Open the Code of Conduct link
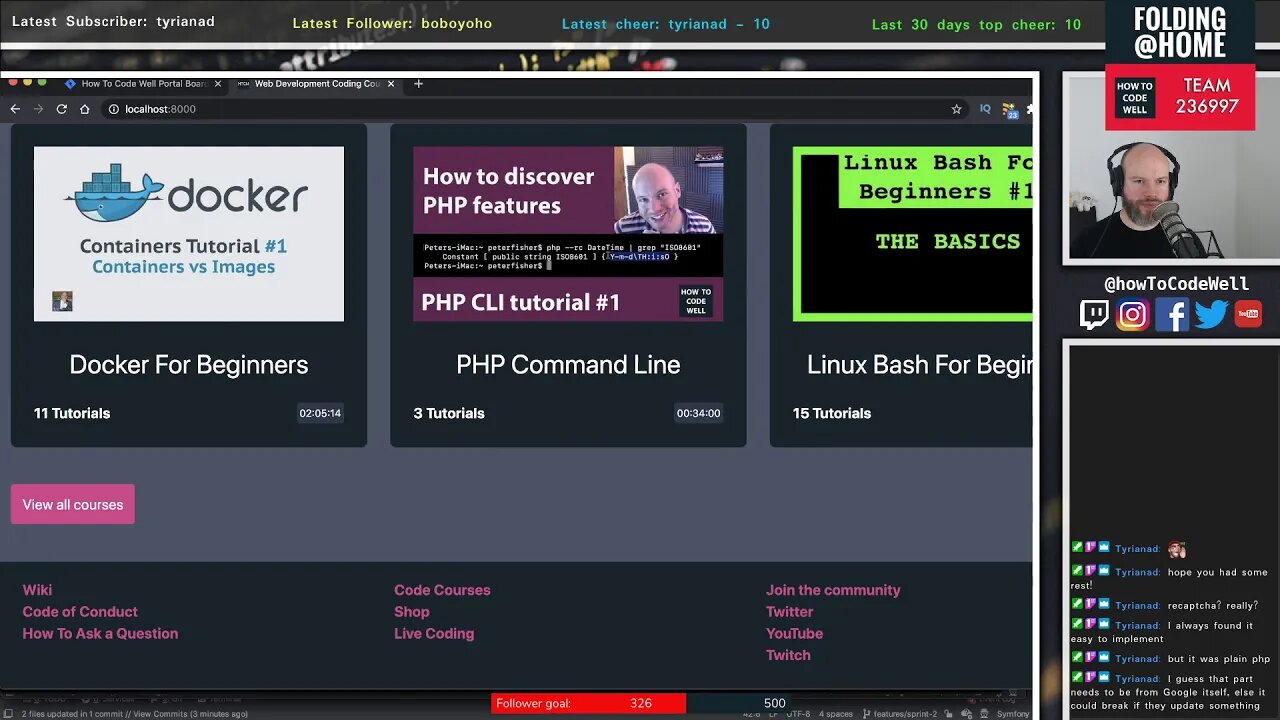Screen dimensions: 1280x720 tap(80, 612)
